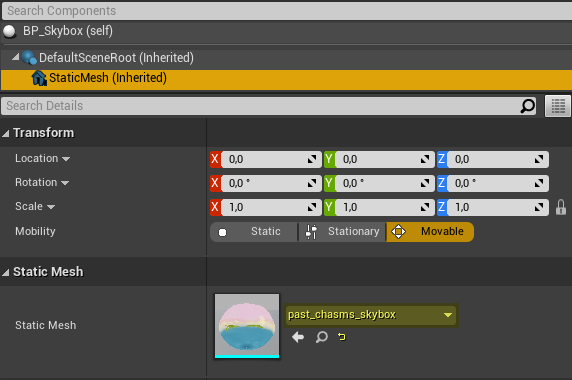Collapse the Transform section

5,133
